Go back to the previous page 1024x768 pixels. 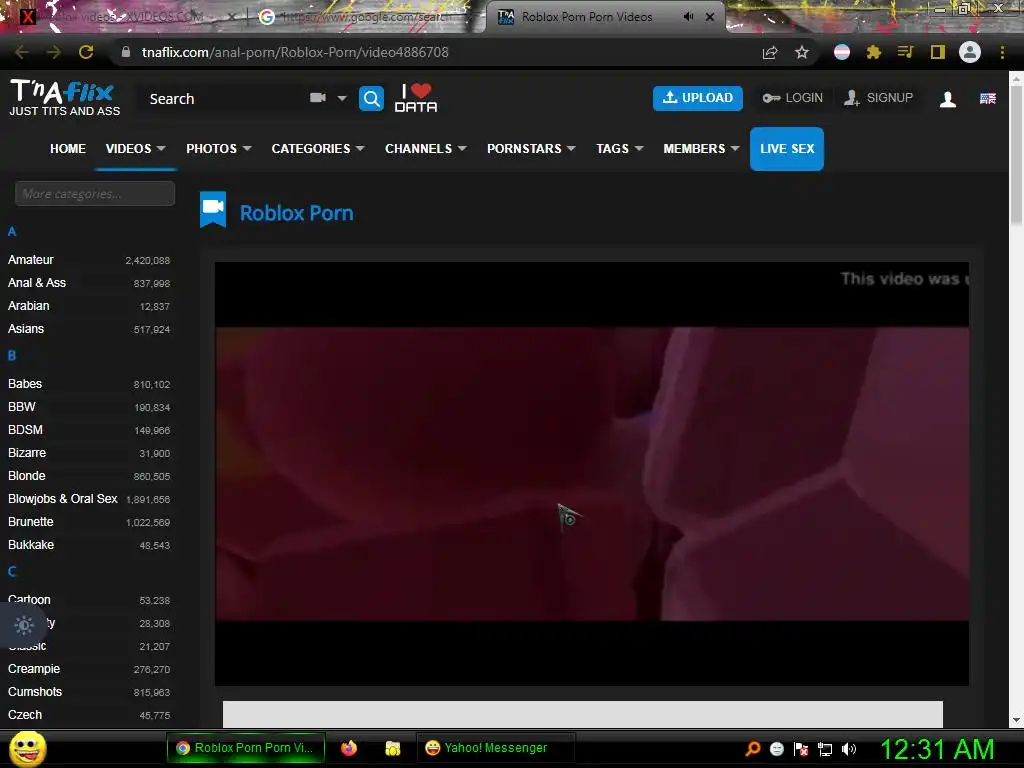point(22,52)
